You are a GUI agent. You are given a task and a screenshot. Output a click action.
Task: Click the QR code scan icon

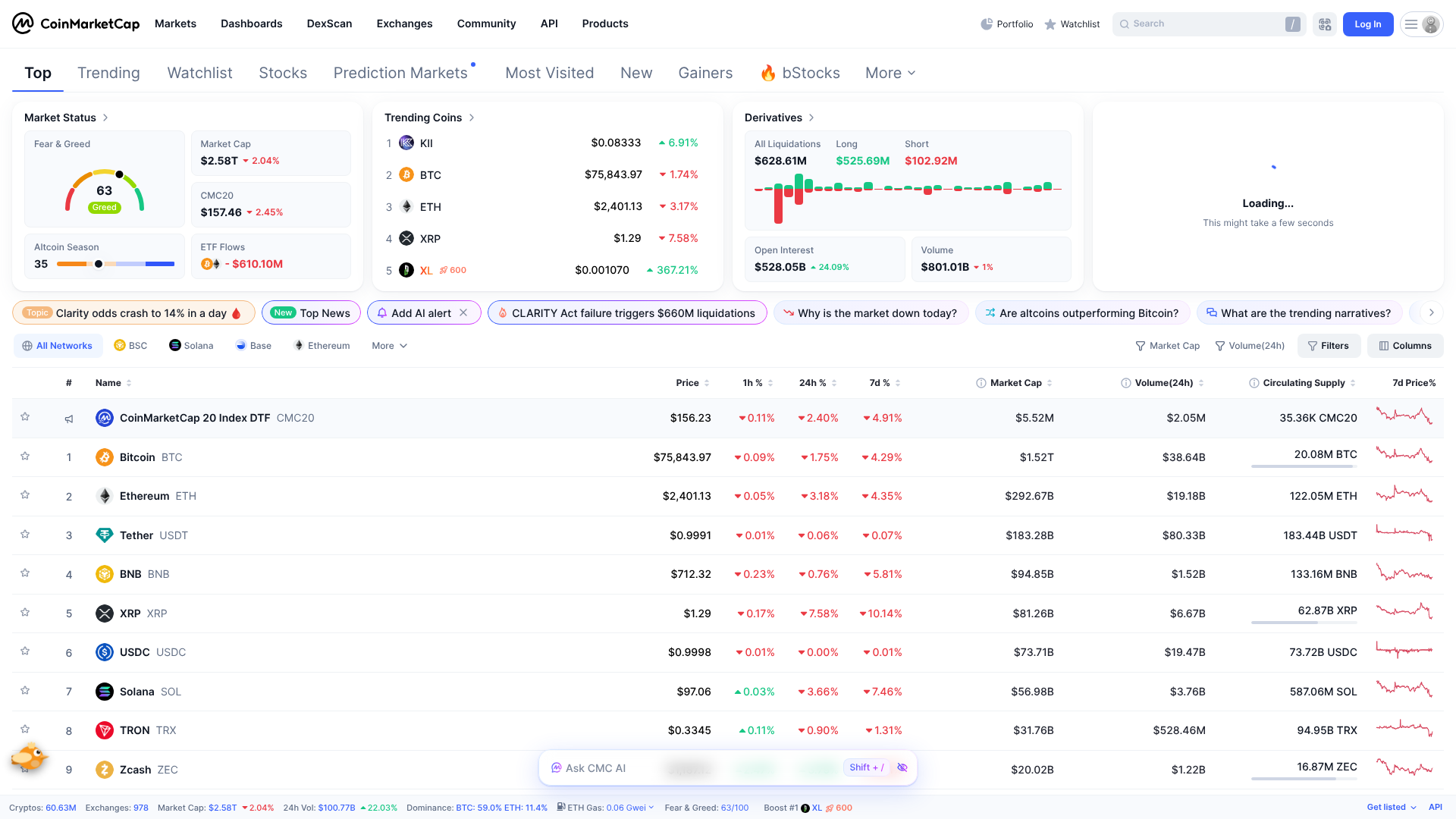click(x=1325, y=24)
